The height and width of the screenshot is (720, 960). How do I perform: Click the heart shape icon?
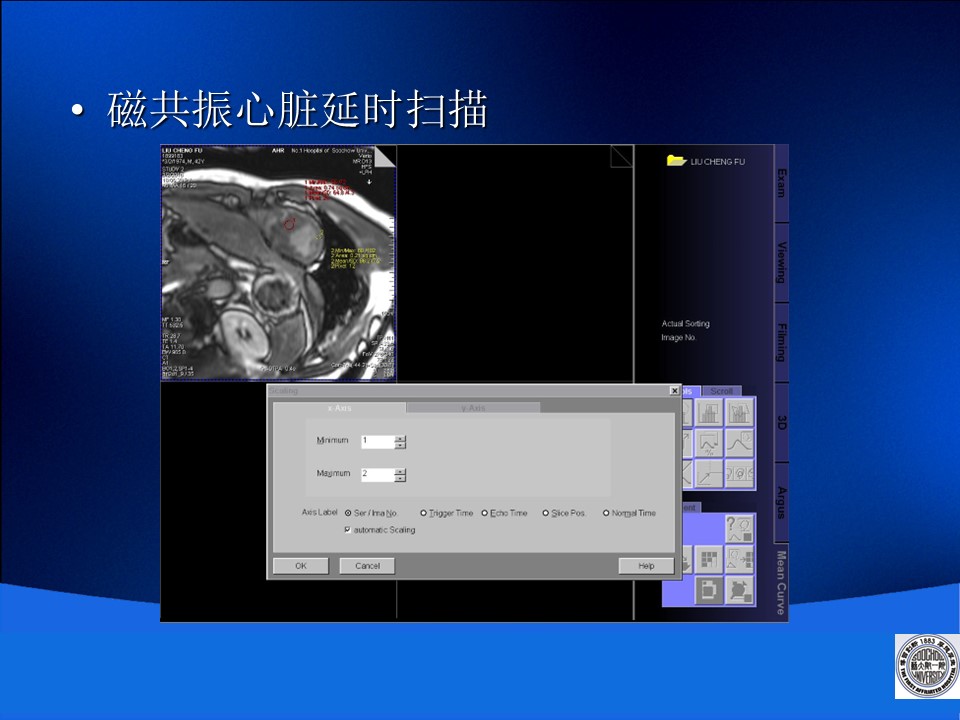point(740,591)
